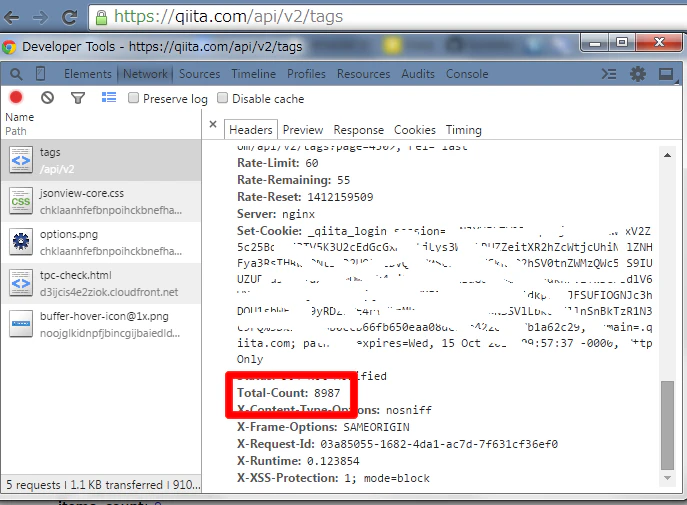The width and height of the screenshot is (687, 505).
Task: Toggle the red record network log button
Action: (16, 97)
